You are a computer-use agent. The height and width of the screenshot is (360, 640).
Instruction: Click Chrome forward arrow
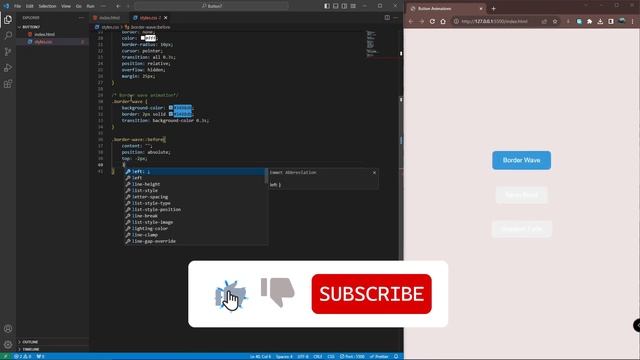point(422,21)
